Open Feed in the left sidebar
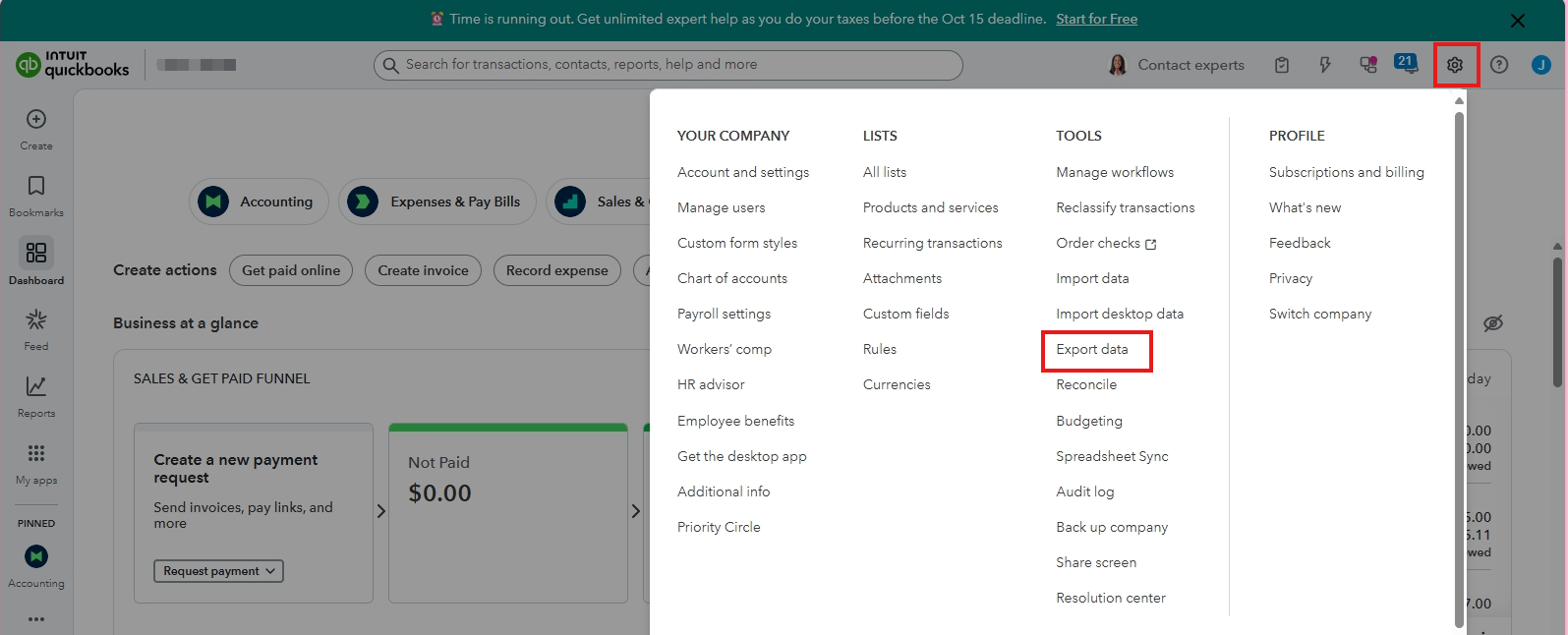 36,329
